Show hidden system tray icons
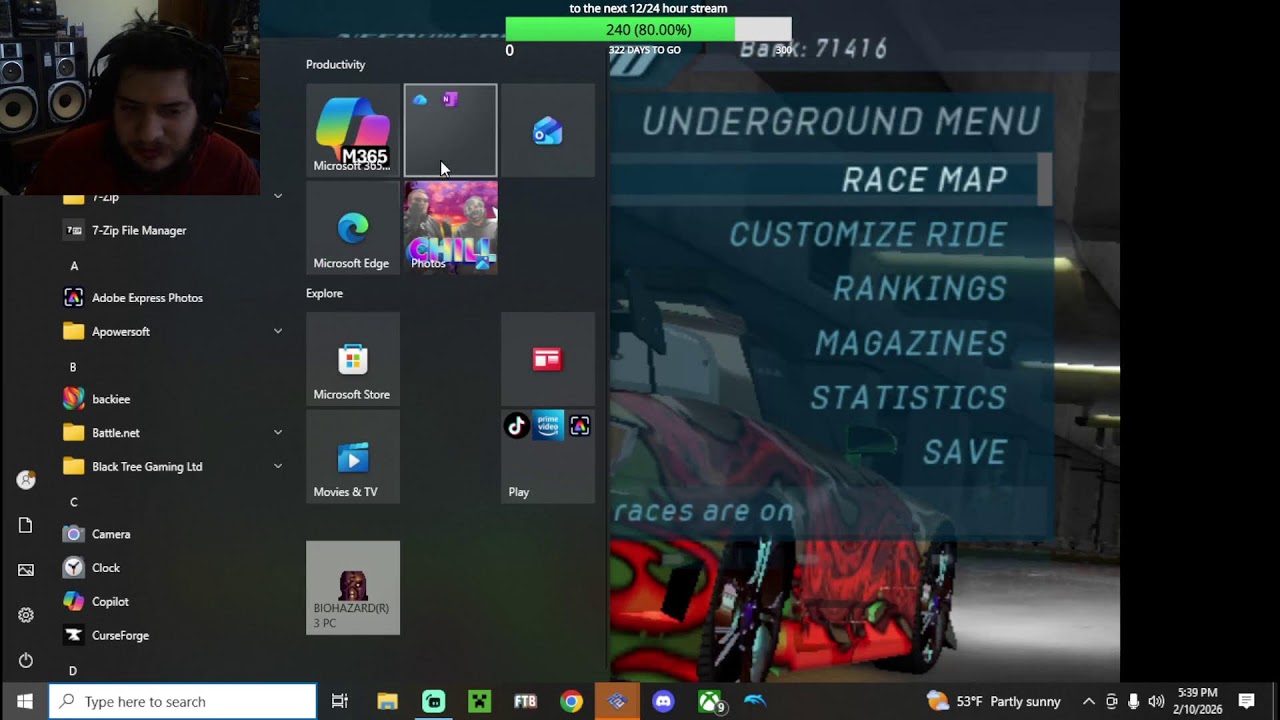 click(1089, 701)
